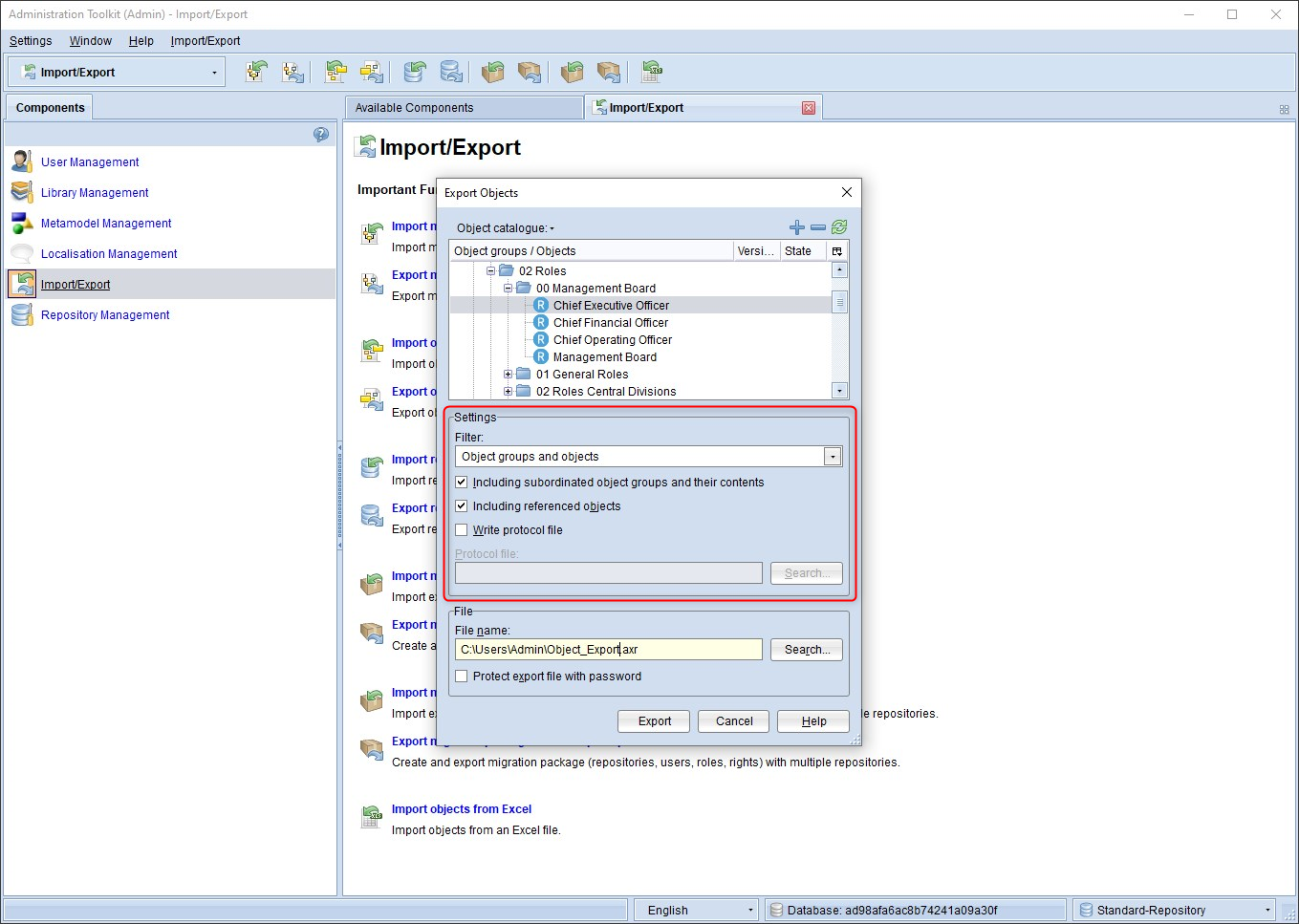Collapse the 00 Management Board folder
The height and width of the screenshot is (924, 1299).
pyautogui.click(x=509, y=289)
